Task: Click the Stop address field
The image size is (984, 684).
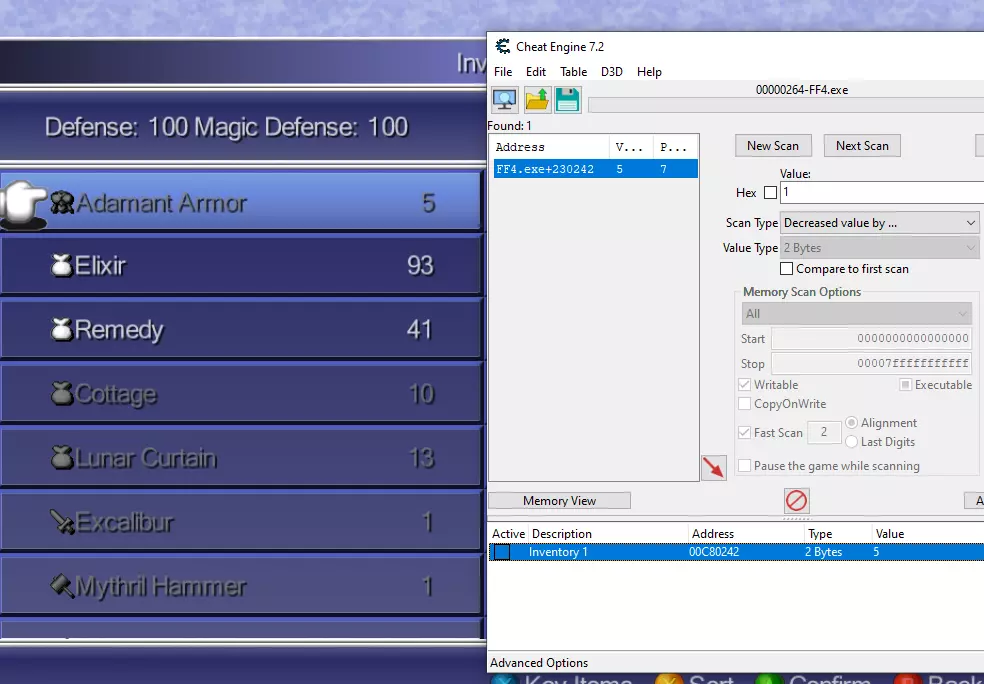Action: pos(871,363)
